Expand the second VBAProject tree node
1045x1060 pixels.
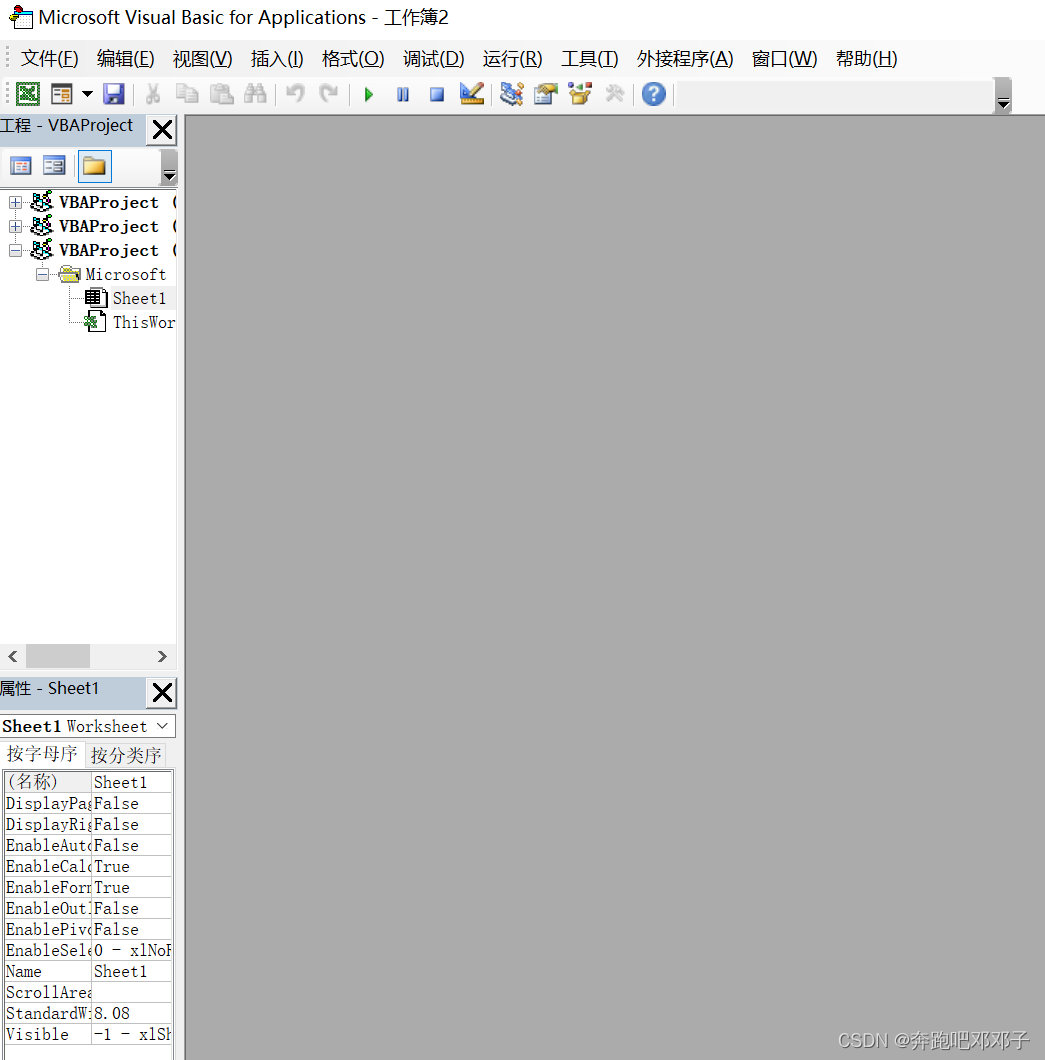[15, 226]
